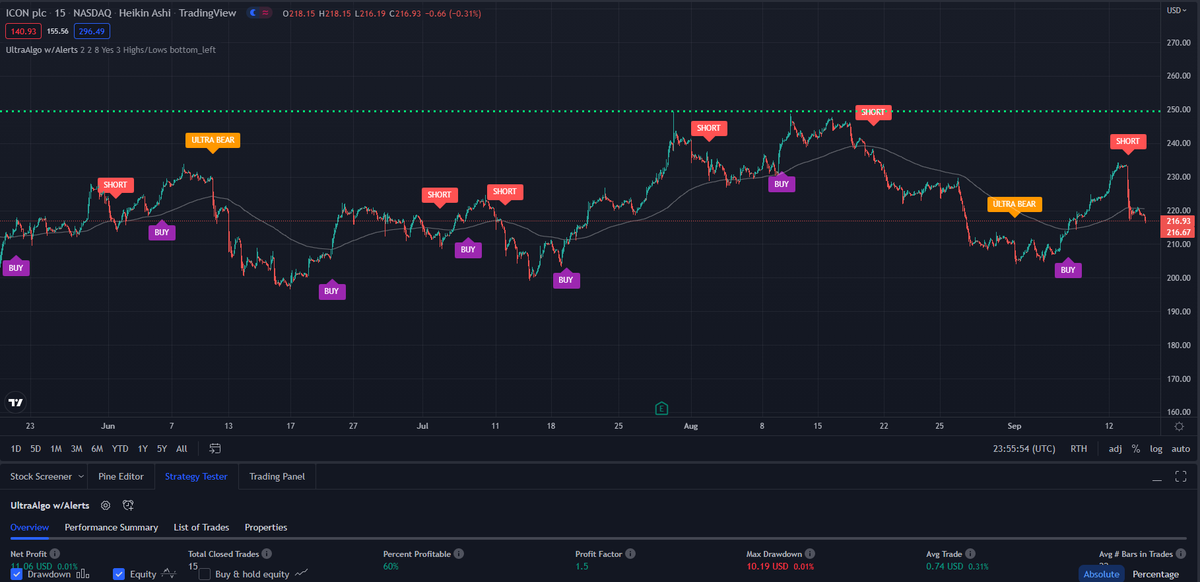Open Performance Summary tab
The image size is (1200, 582).
(x=111, y=527)
